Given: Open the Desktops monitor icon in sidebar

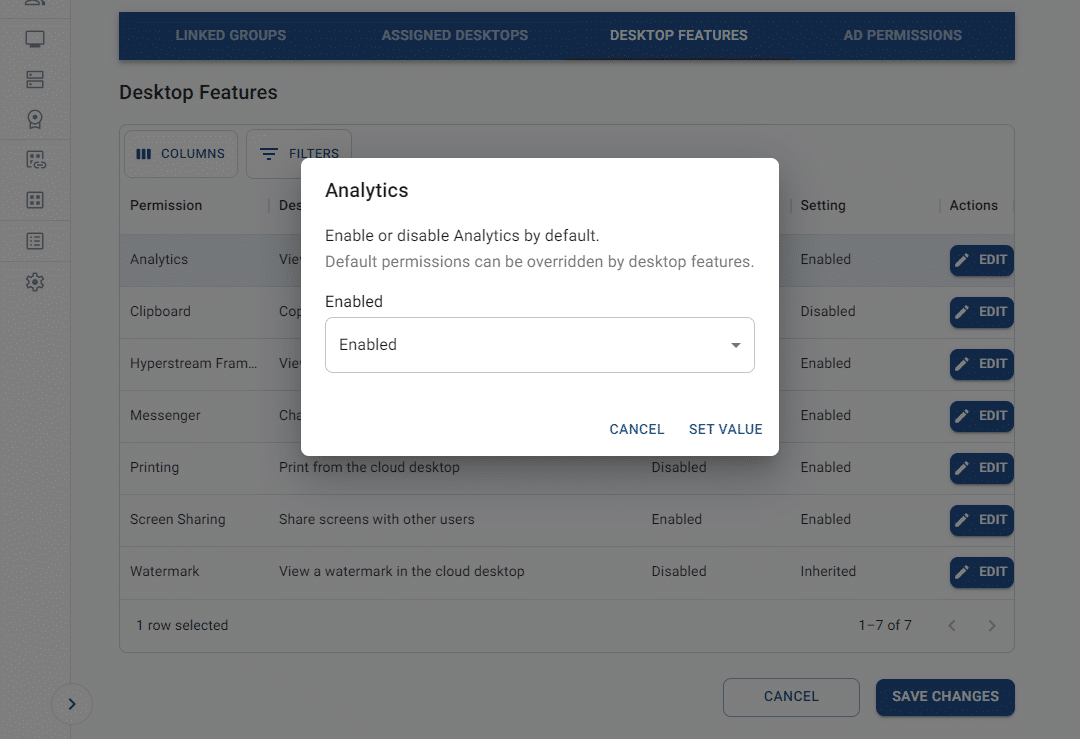Looking at the screenshot, I should (x=36, y=38).
